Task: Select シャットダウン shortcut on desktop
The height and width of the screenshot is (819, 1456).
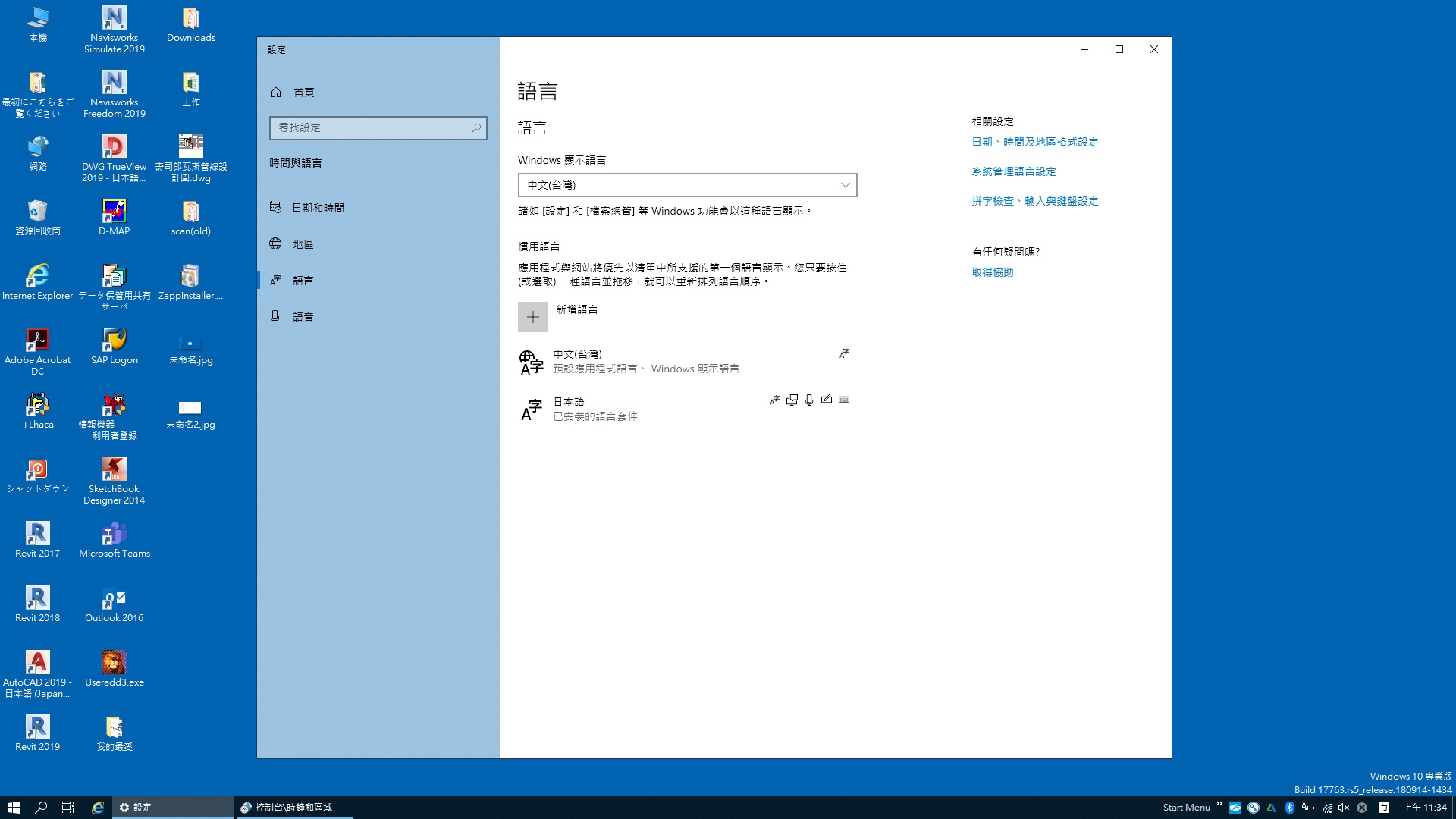Action: coord(37,475)
